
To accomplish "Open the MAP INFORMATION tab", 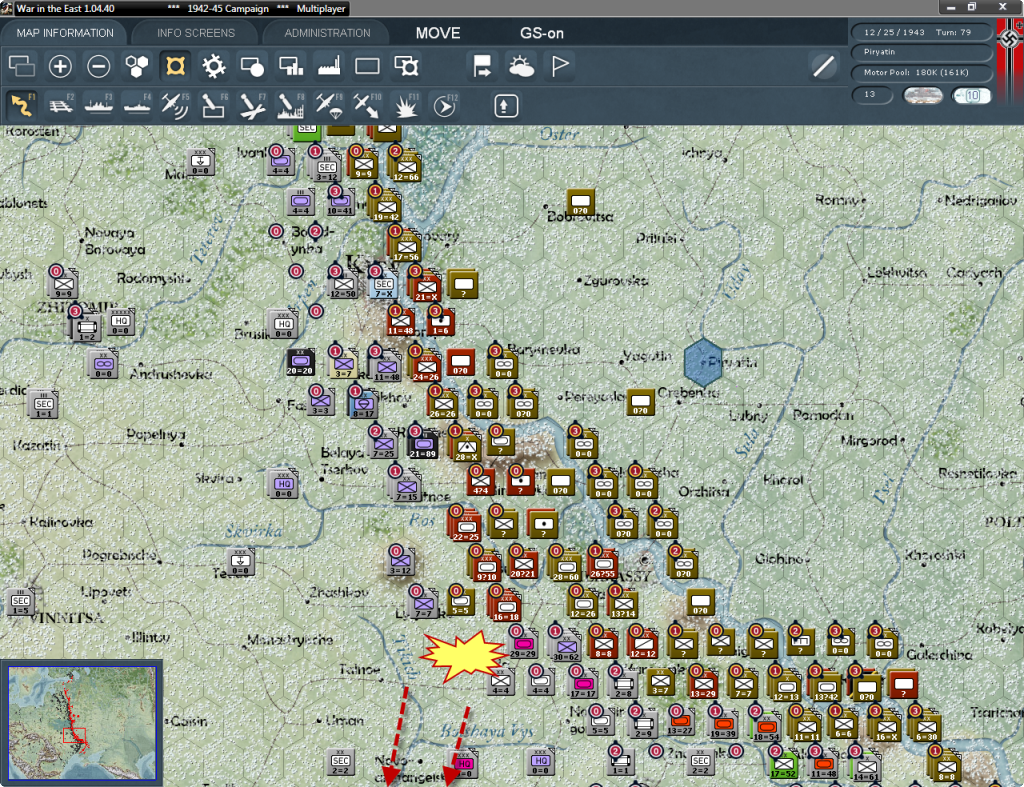I will point(65,33).
